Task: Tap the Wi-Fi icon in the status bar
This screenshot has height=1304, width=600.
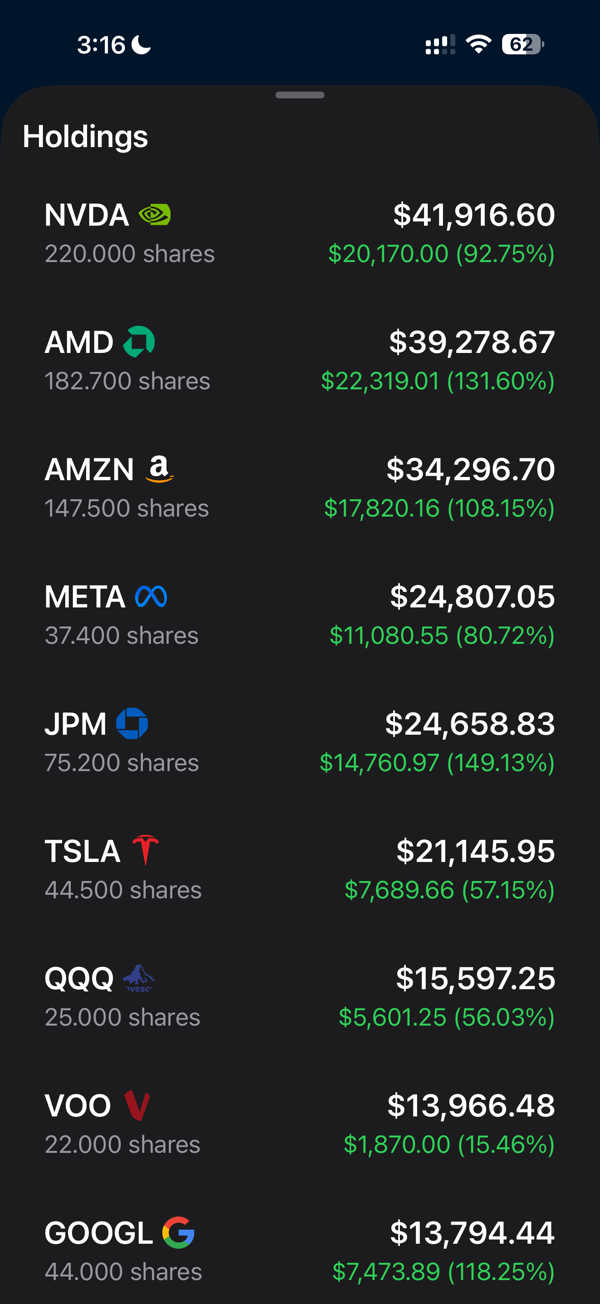Action: tap(477, 44)
